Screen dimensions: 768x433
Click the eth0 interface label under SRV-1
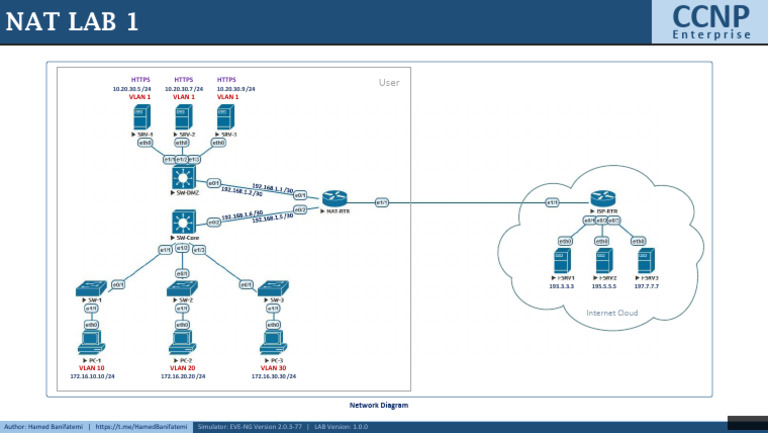[x=145, y=143]
